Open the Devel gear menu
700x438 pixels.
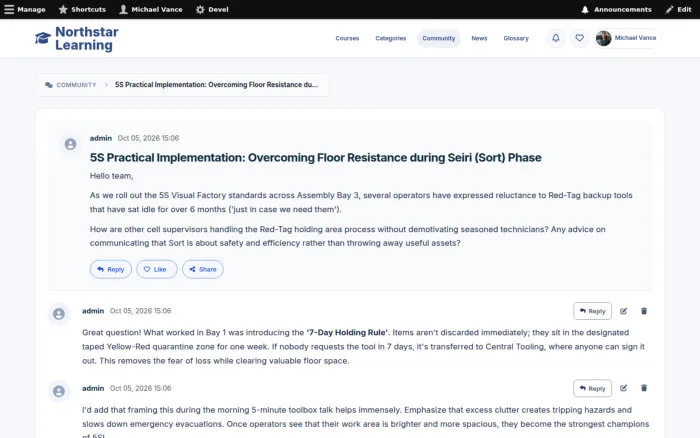point(212,9)
